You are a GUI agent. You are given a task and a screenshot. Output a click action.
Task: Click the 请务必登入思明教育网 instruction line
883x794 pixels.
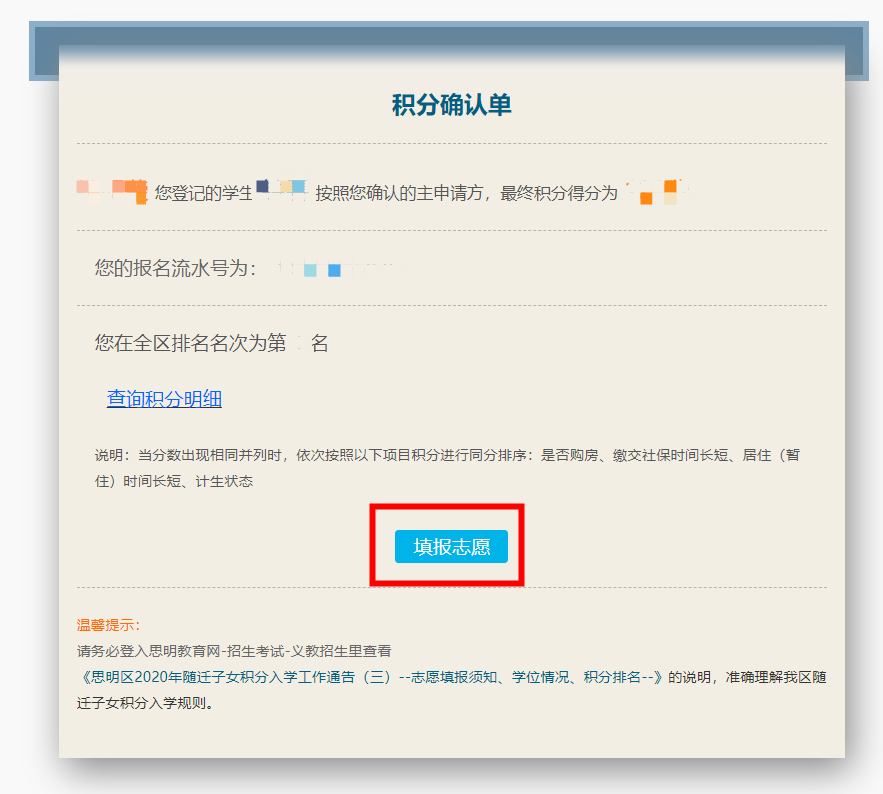point(234,651)
